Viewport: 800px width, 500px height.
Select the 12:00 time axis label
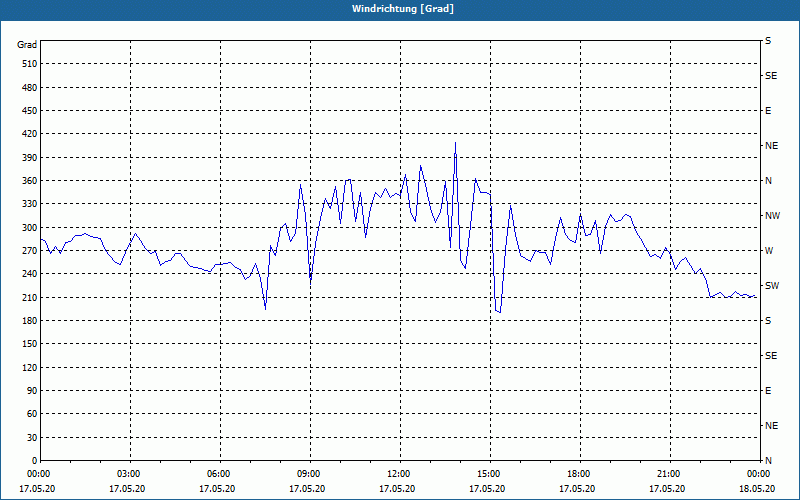[399, 474]
